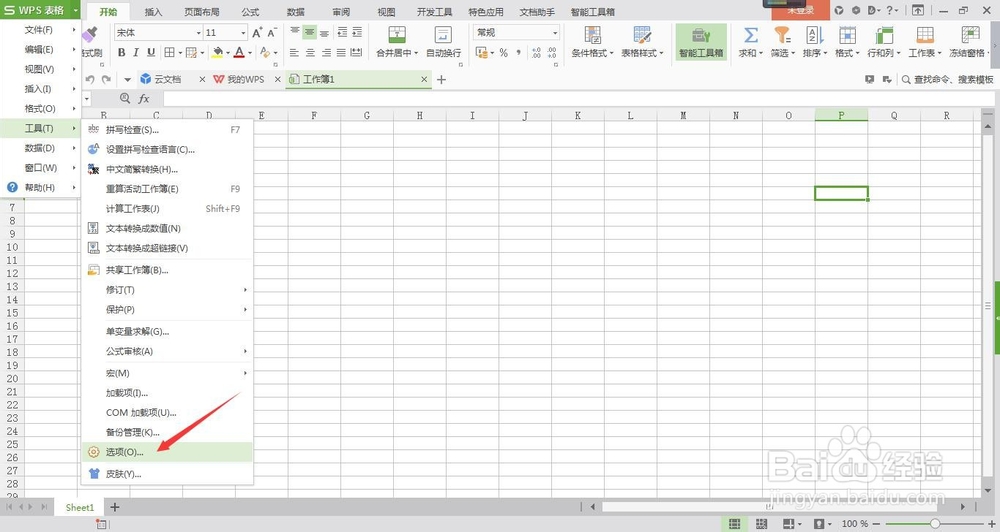Click the 未登录 login button
The height and width of the screenshot is (532, 1000).
click(x=800, y=10)
